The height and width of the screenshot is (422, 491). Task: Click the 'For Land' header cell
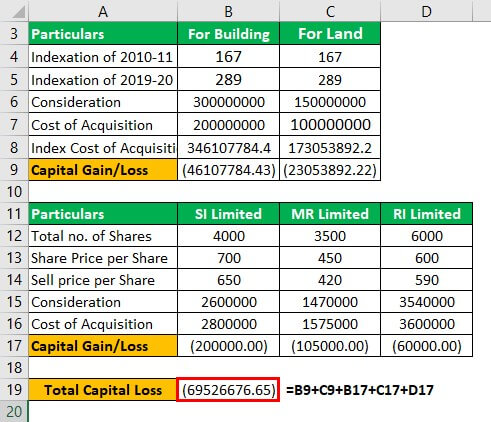click(330, 34)
